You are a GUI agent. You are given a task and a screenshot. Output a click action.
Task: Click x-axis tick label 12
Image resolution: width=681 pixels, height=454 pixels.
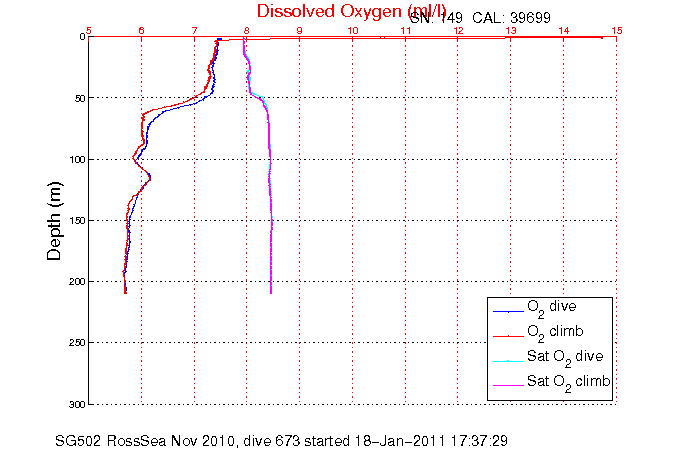click(x=458, y=30)
